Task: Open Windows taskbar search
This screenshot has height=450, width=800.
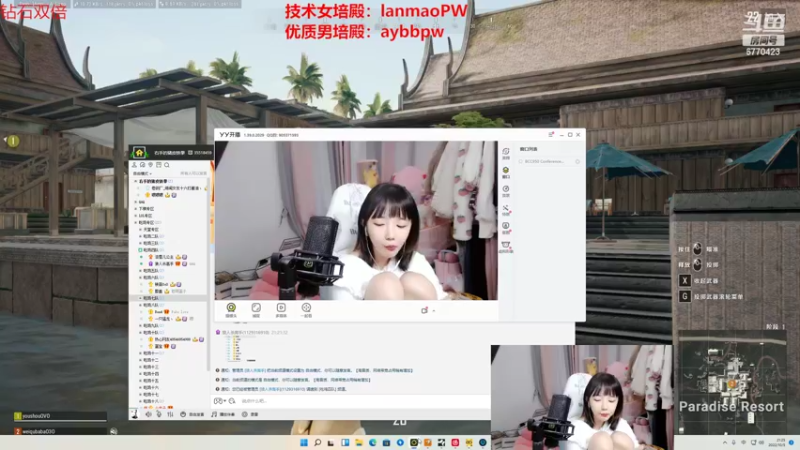Action: 317,442
